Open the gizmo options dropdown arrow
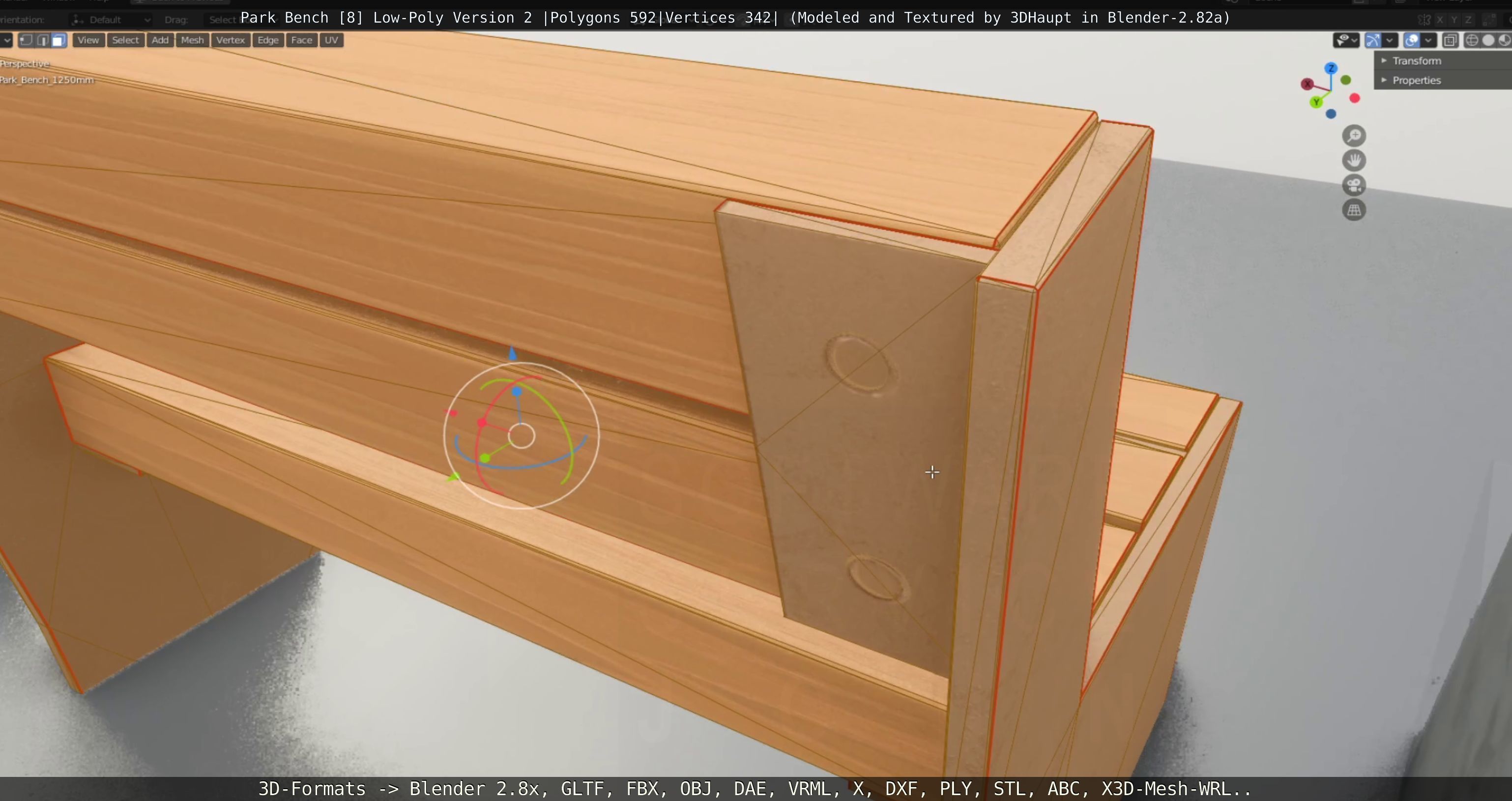This screenshot has height=801, width=1512. pyautogui.click(x=1389, y=40)
